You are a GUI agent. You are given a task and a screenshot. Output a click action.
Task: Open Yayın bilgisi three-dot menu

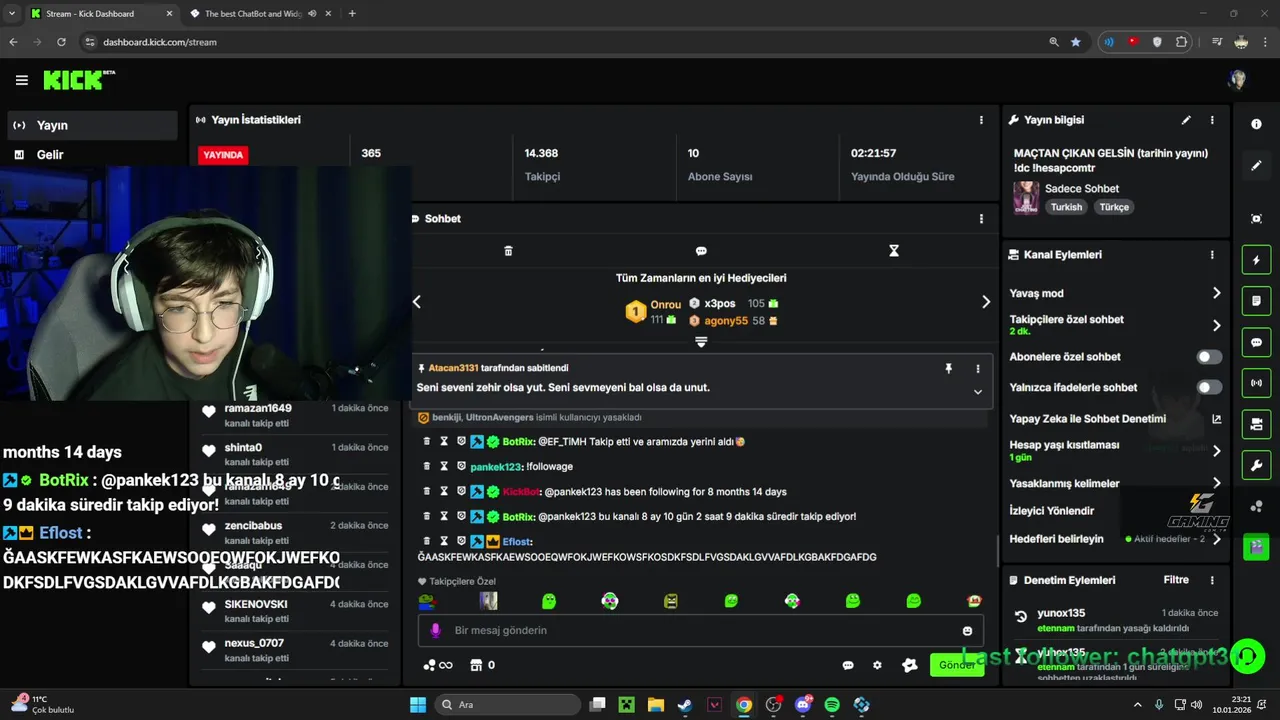coord(1212,120)
